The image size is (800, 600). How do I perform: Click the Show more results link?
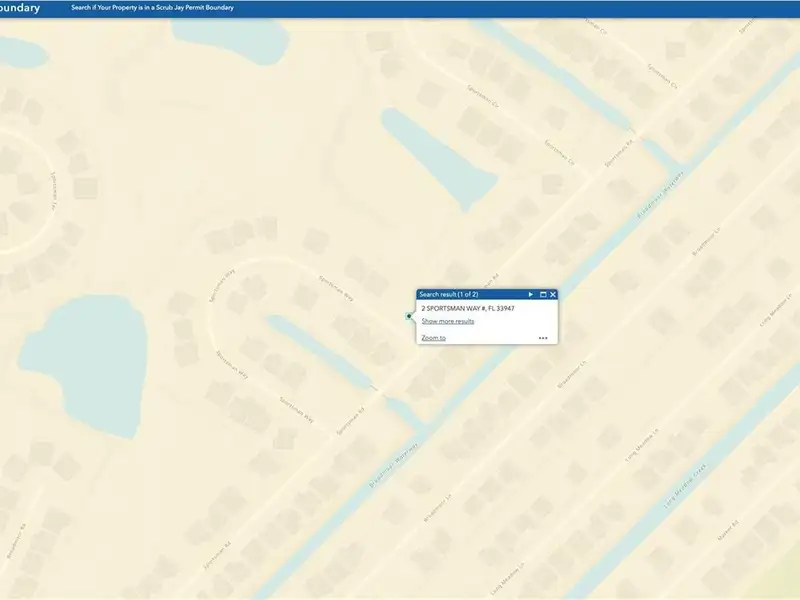tap(447, 321)
